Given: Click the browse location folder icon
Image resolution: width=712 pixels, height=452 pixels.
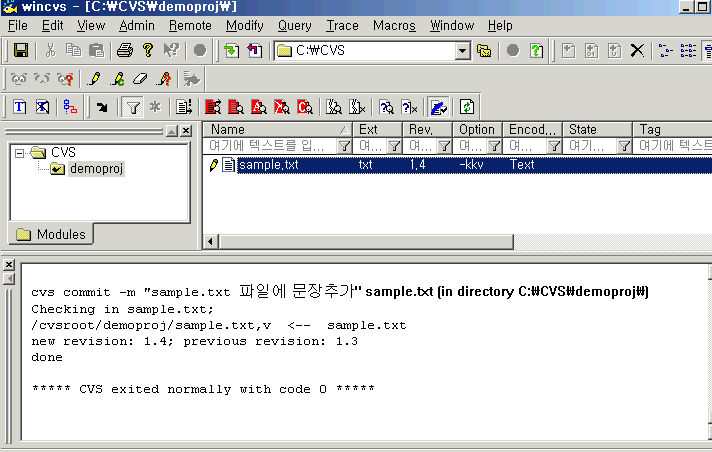Looking at the screenshot, I should coord(484,50).
